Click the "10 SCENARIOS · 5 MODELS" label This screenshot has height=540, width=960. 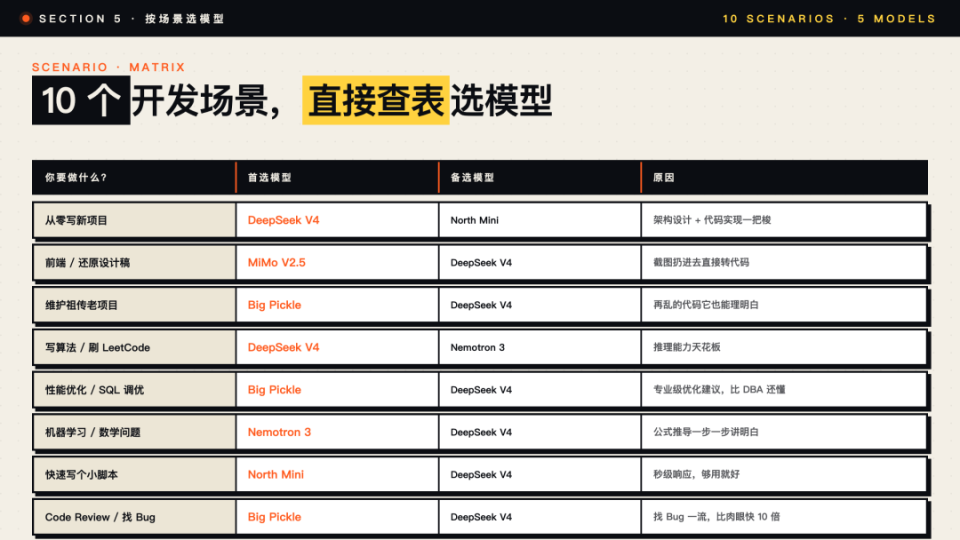pos(829,19)
